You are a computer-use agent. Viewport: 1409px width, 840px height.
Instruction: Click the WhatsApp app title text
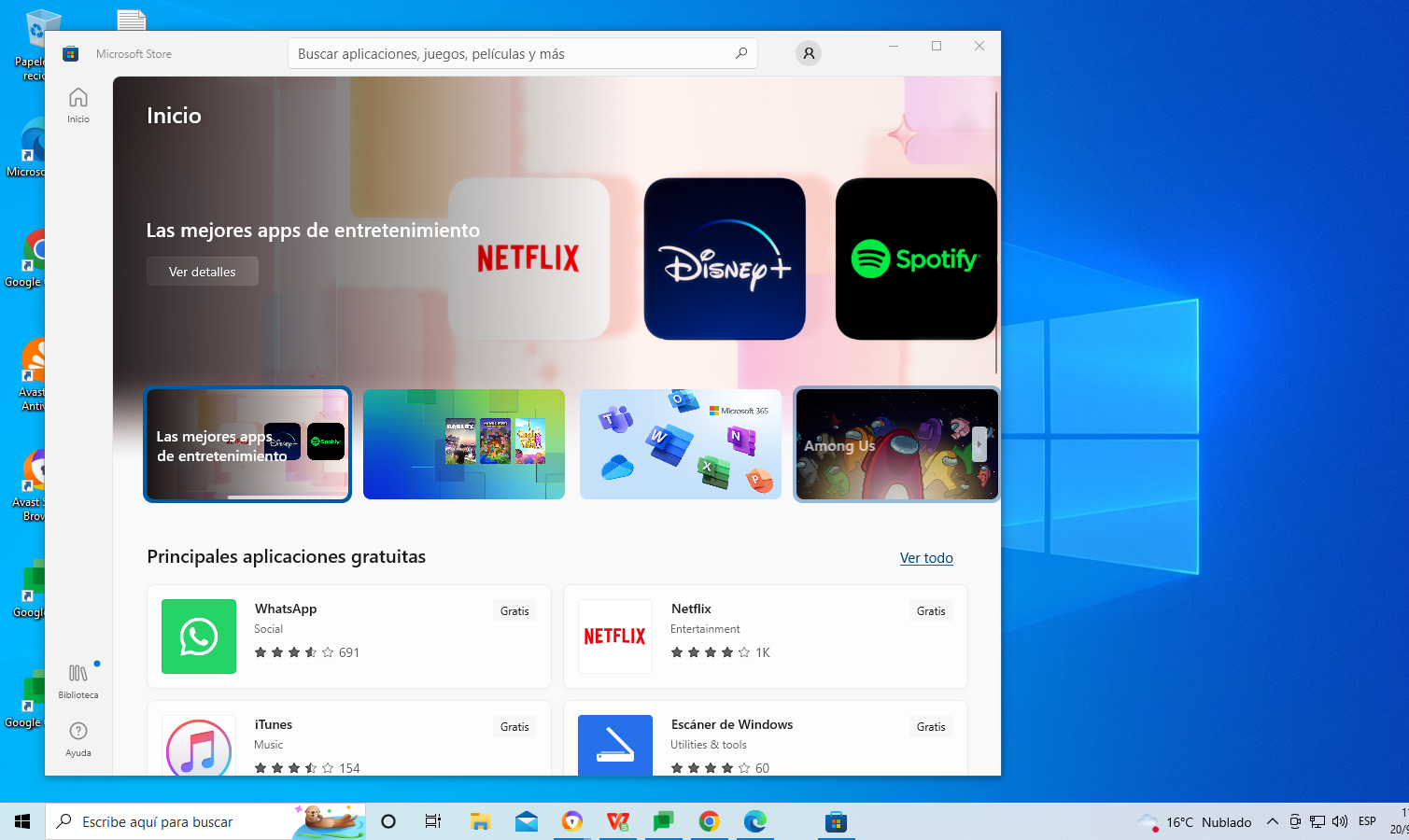[x=286, y=609]
